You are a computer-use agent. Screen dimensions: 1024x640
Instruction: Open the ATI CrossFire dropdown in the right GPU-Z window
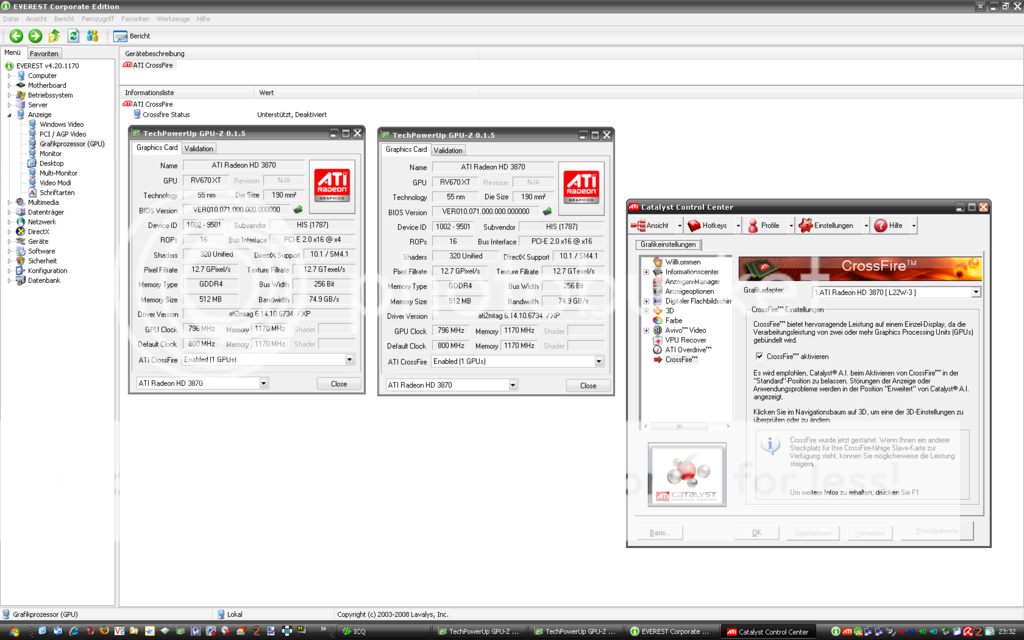point(599,361)
